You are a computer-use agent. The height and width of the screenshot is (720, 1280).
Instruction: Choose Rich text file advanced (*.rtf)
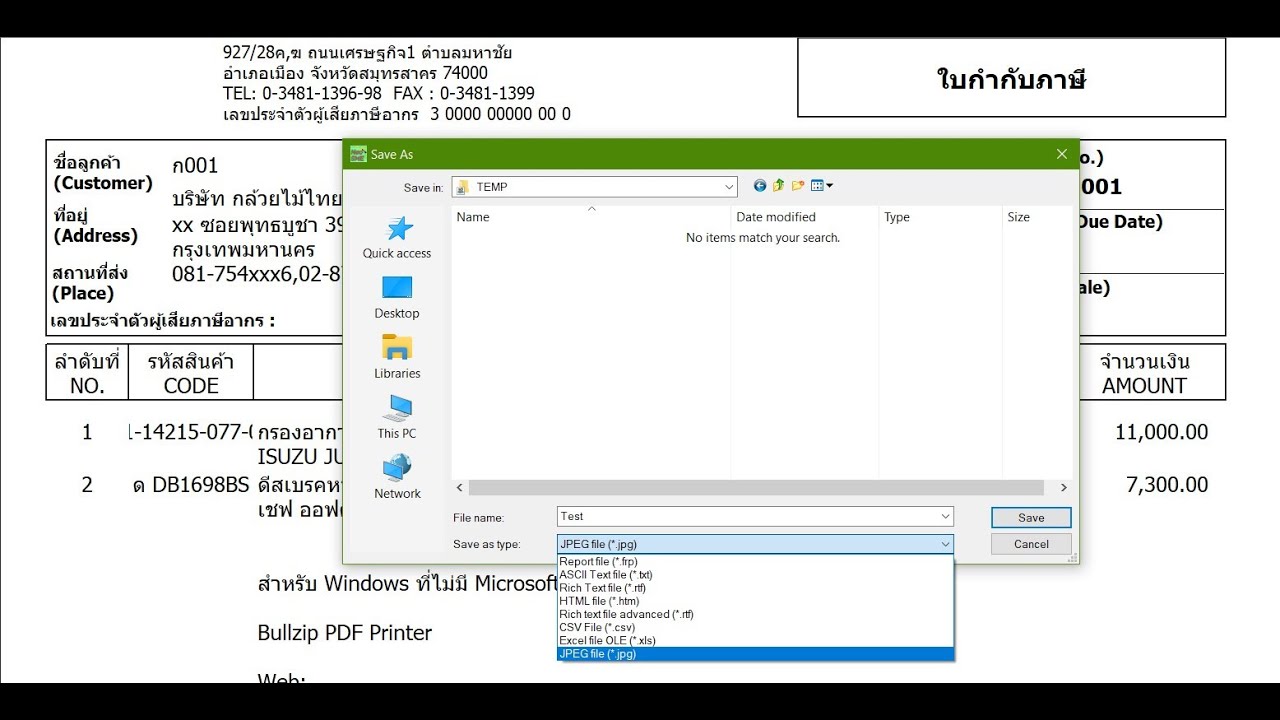click(755, 614)
